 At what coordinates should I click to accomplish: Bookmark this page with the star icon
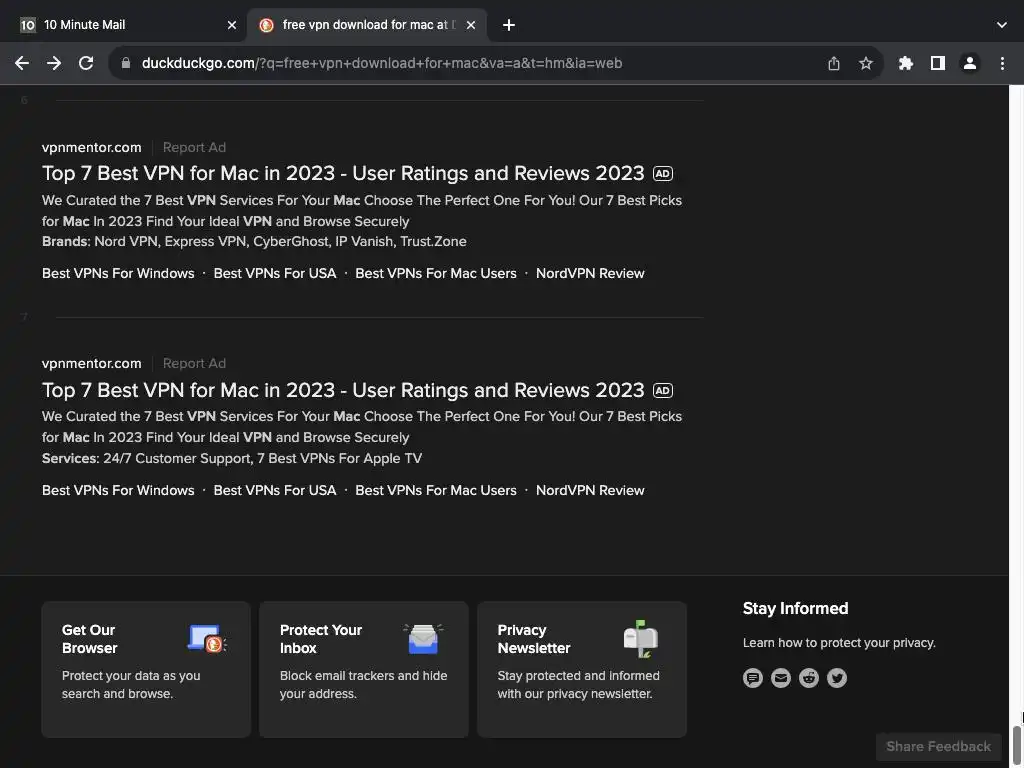click(x=866, y=63)
